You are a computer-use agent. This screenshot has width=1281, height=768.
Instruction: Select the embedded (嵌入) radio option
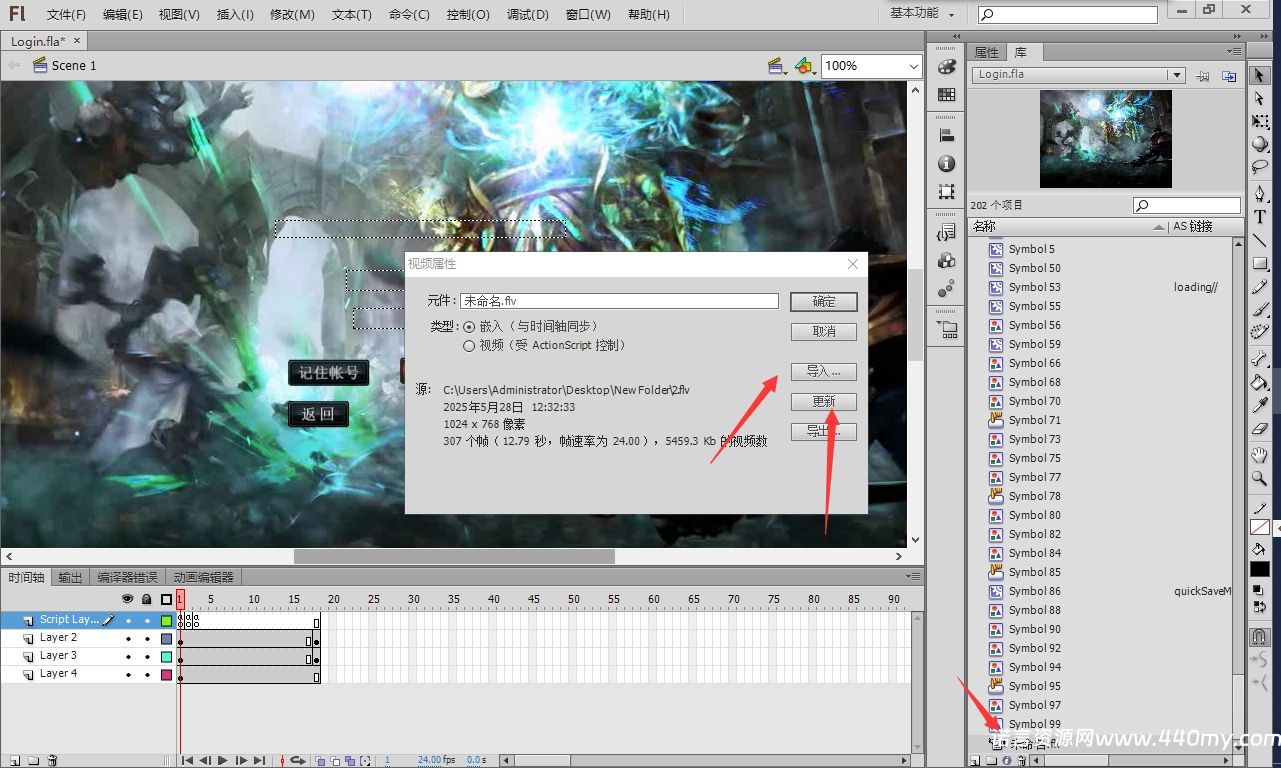pos(469,327)
